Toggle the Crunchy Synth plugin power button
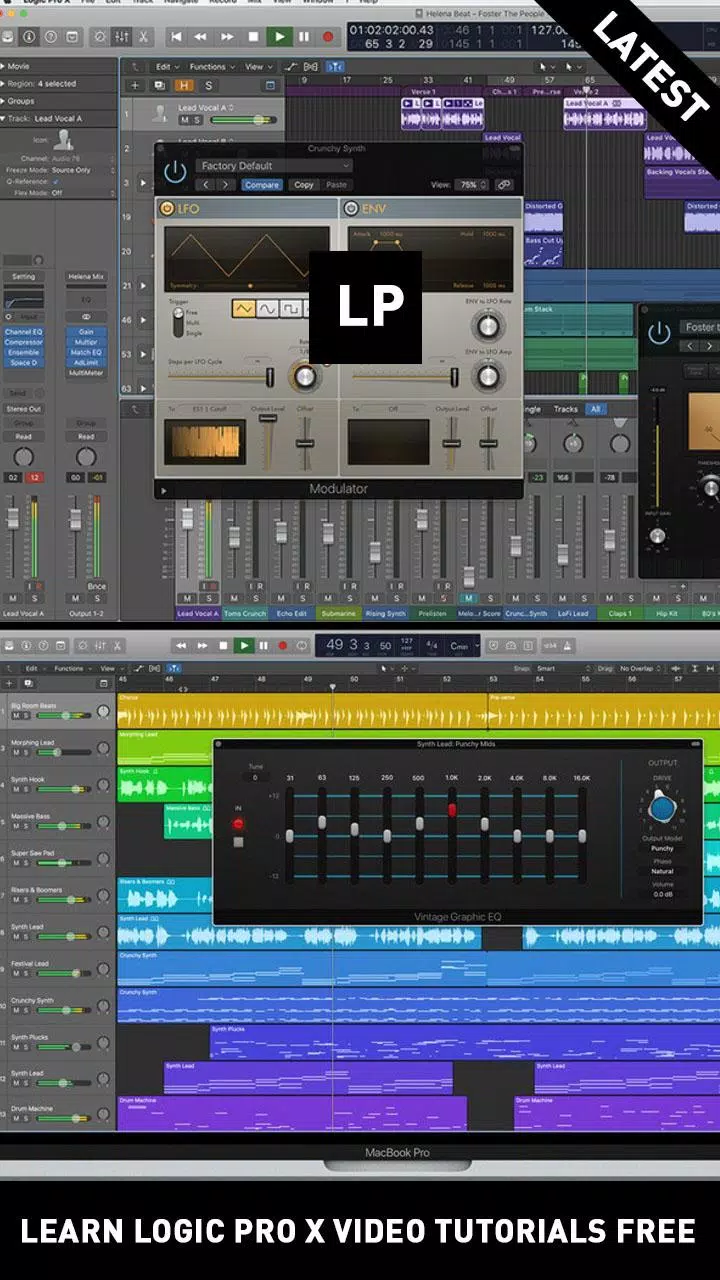This screenshot has width=720, height=1280. click(x=175, y=171)
